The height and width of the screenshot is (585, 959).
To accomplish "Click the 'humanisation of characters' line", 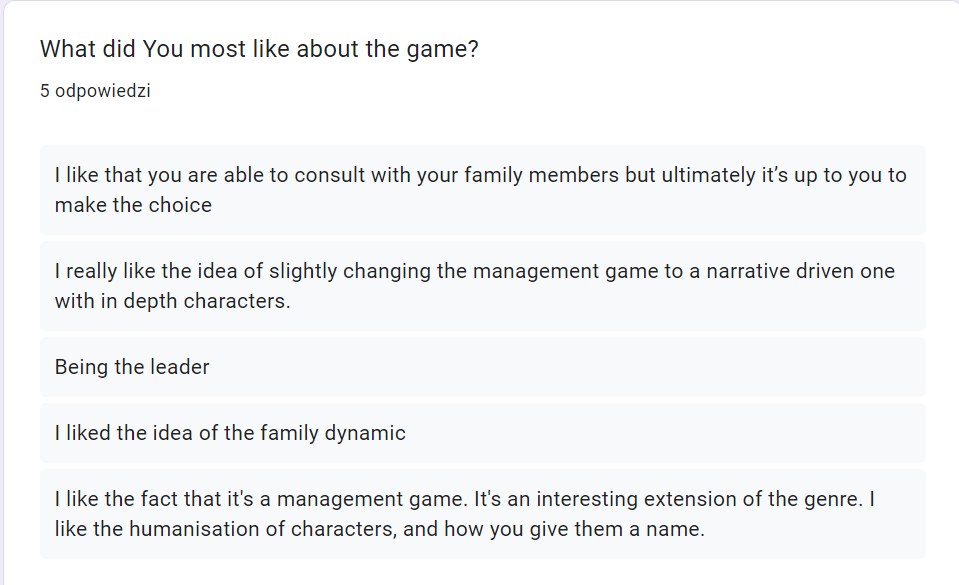I will pos(379,529).
